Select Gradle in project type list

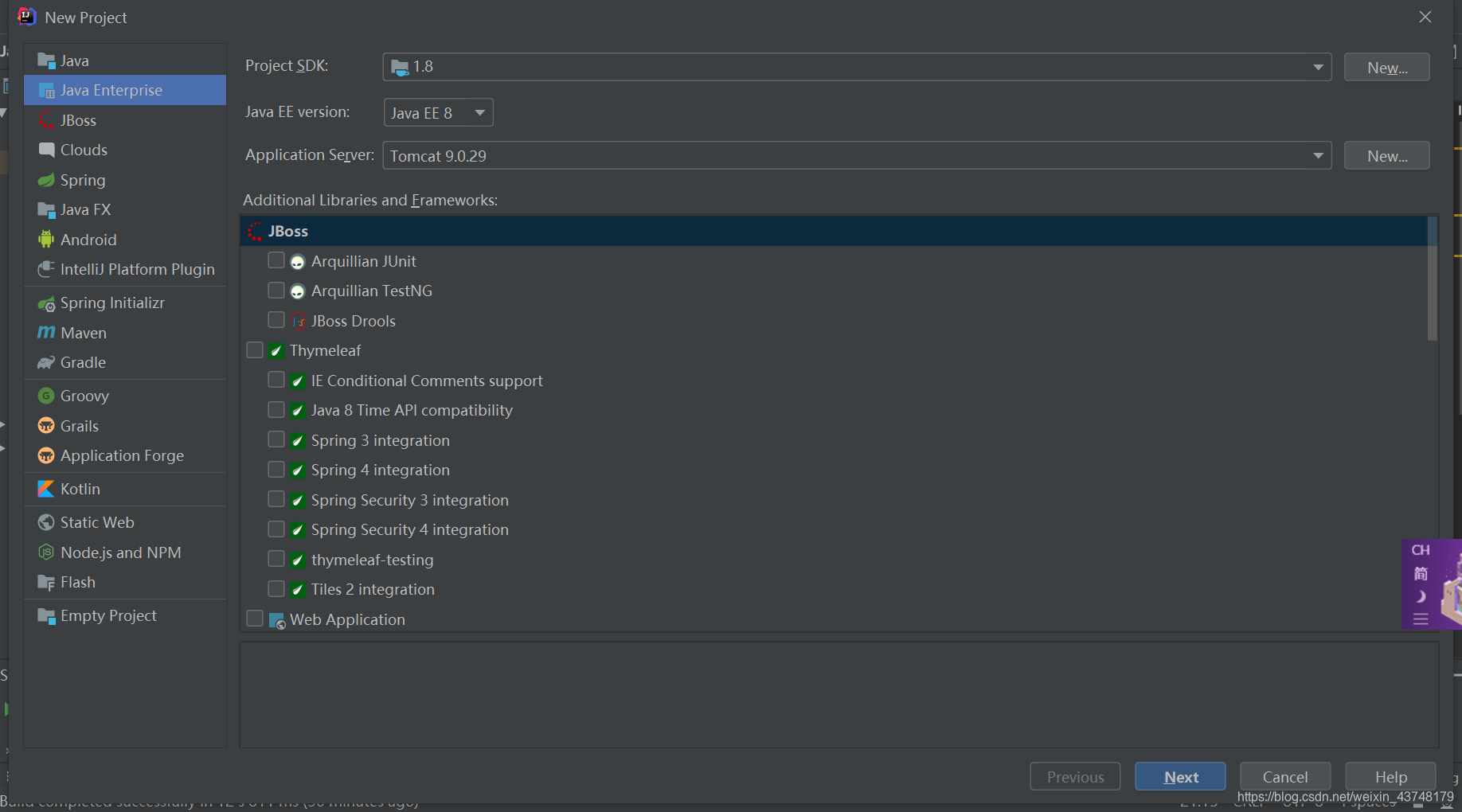tap(125, 363)
